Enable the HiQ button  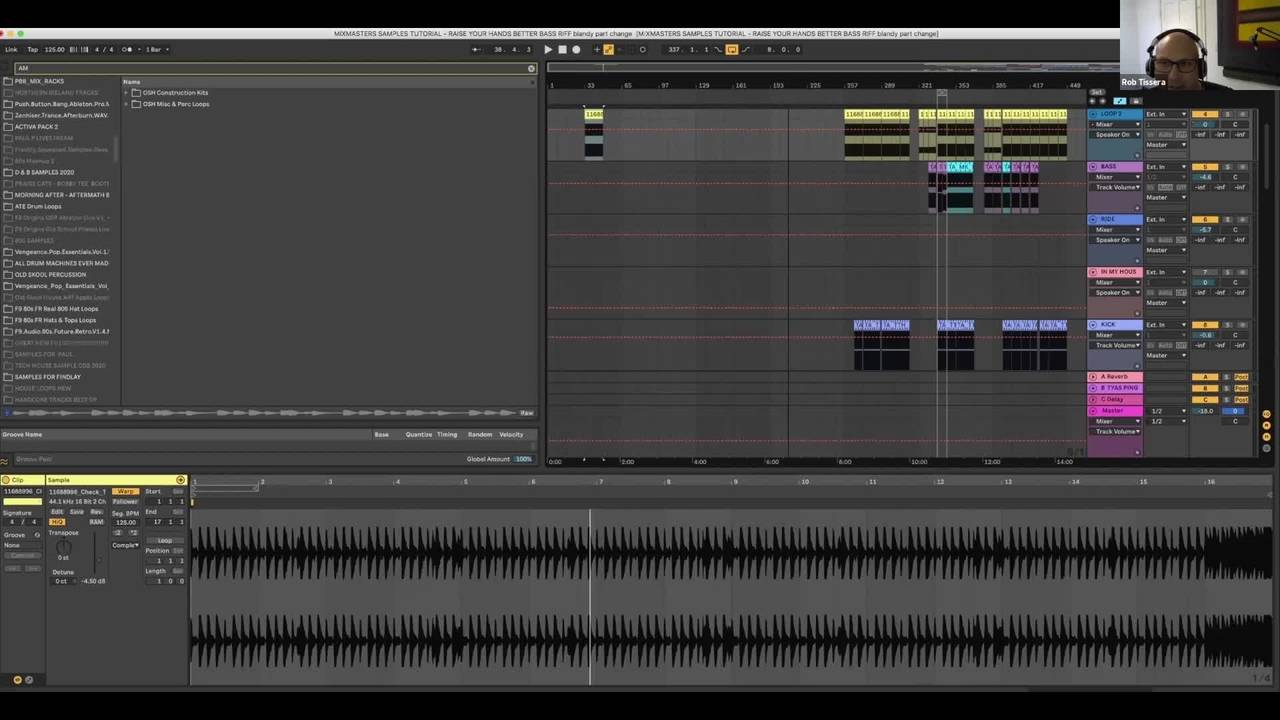pos(57,522)
